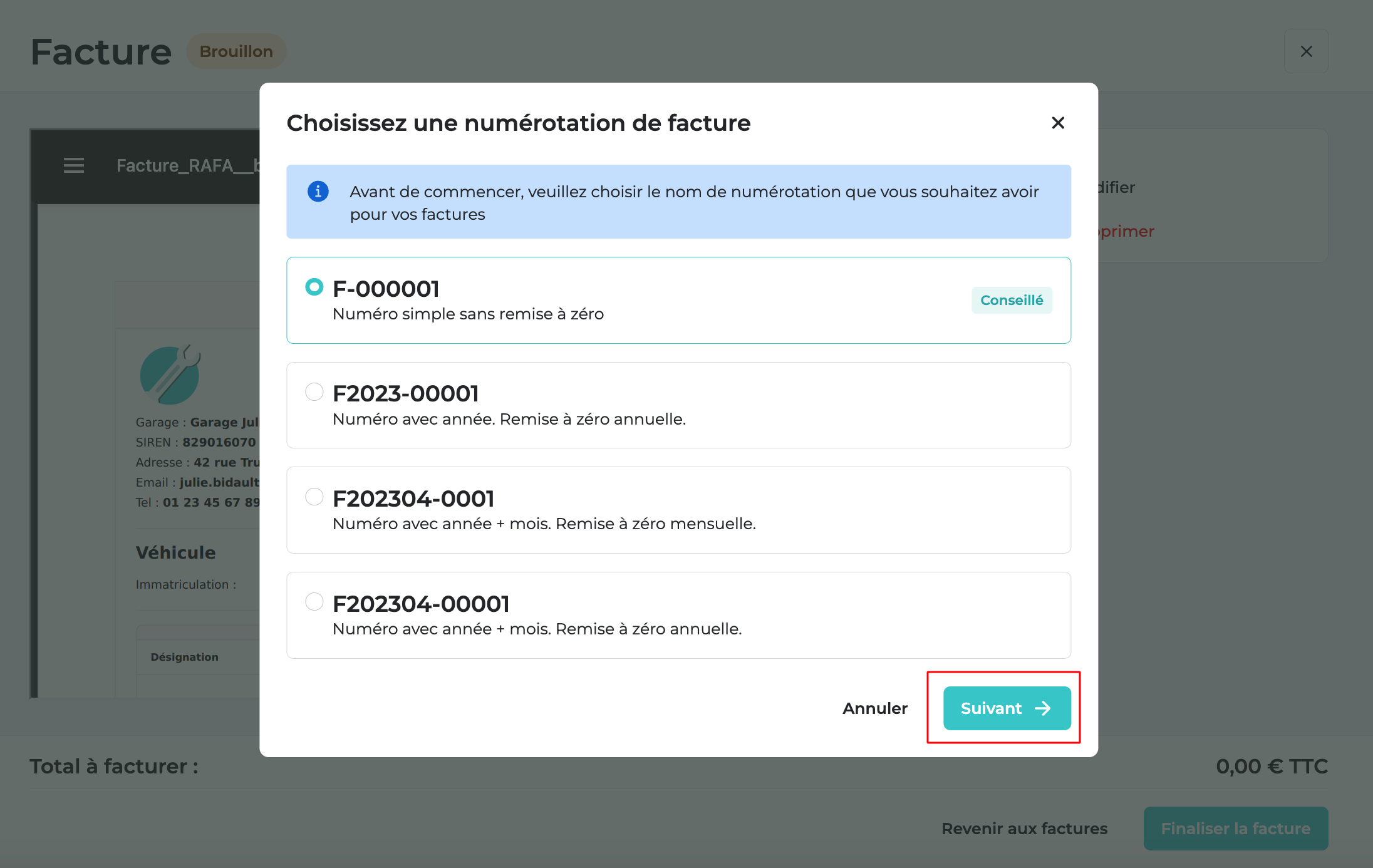Click Revenir aux factures link

[x=1025, y=829]
